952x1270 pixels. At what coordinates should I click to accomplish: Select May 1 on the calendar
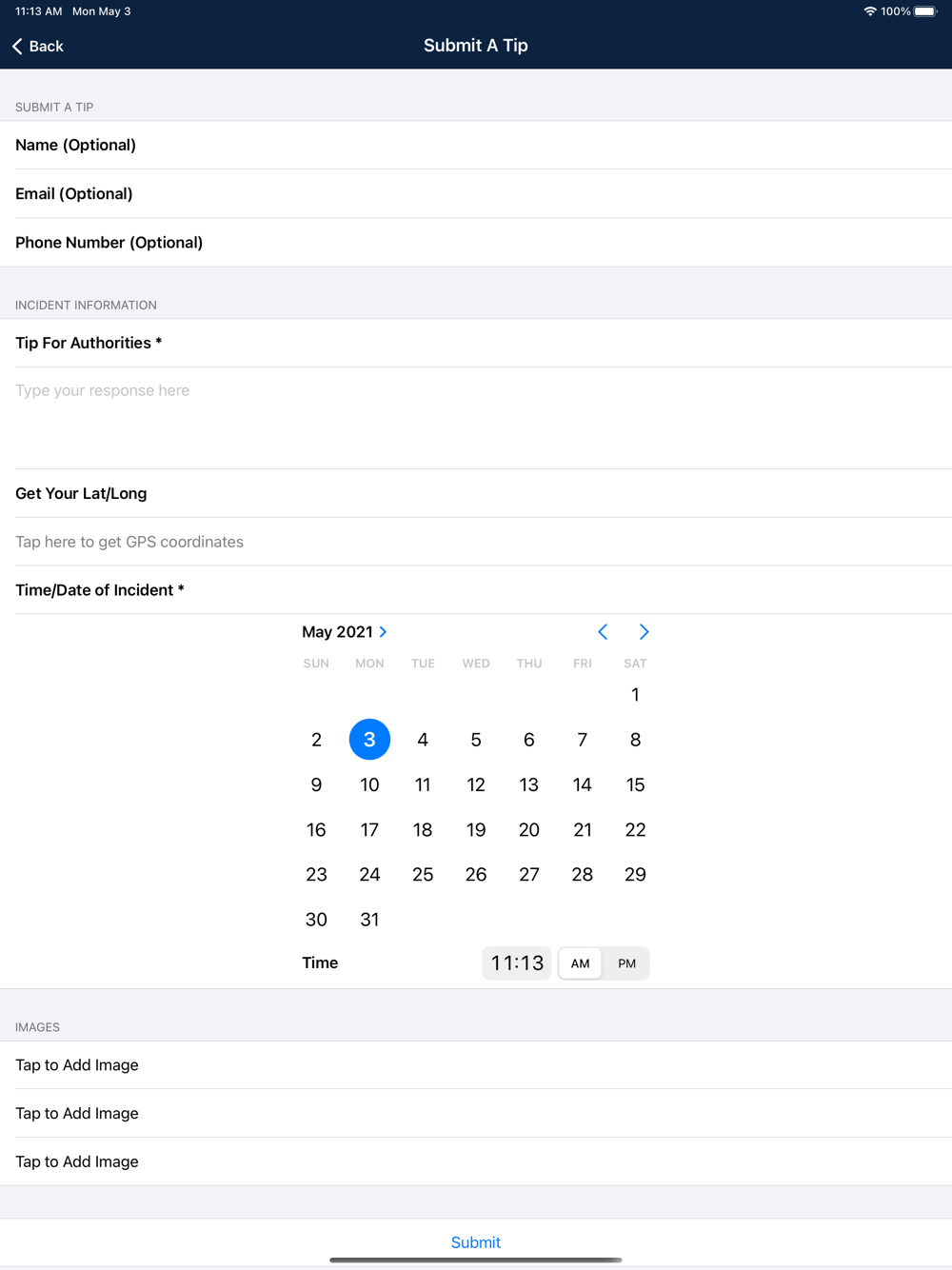pyautogui.click(x=635, y=695)
